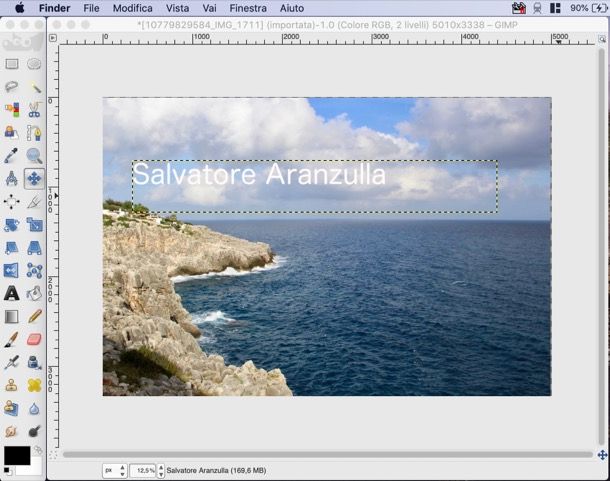610x481 pixels.
Task: Click the vertical canvas scrollbar
Action: coord(601,247)
